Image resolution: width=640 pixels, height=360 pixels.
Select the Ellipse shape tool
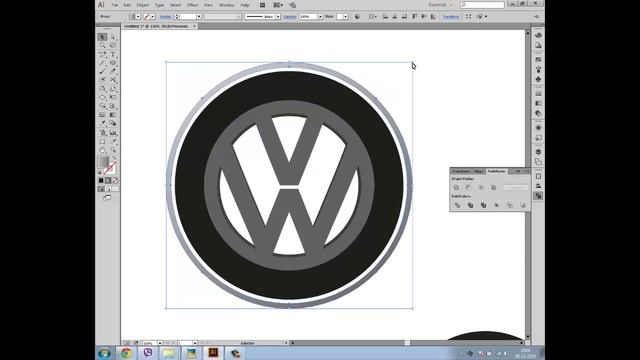(113, 62)
